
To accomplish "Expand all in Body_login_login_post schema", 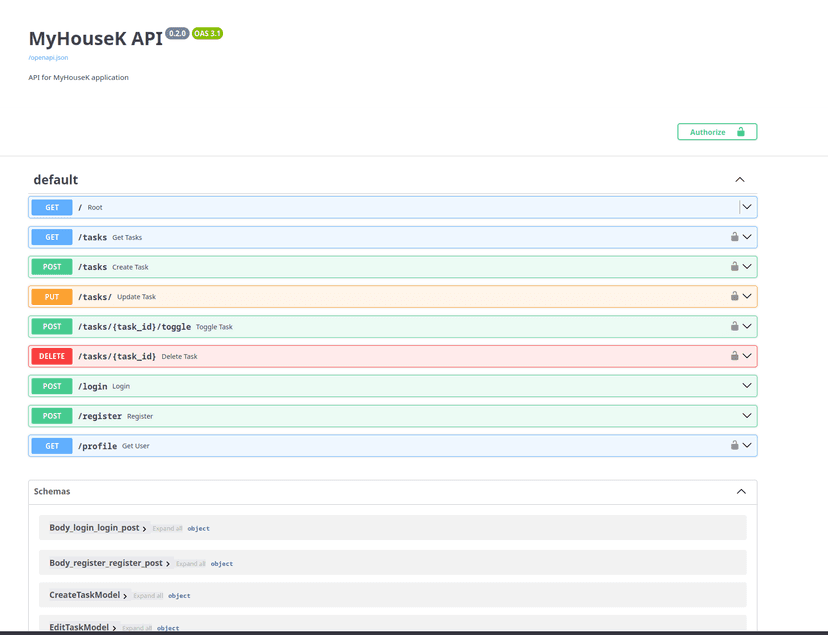I will [167, 529].
